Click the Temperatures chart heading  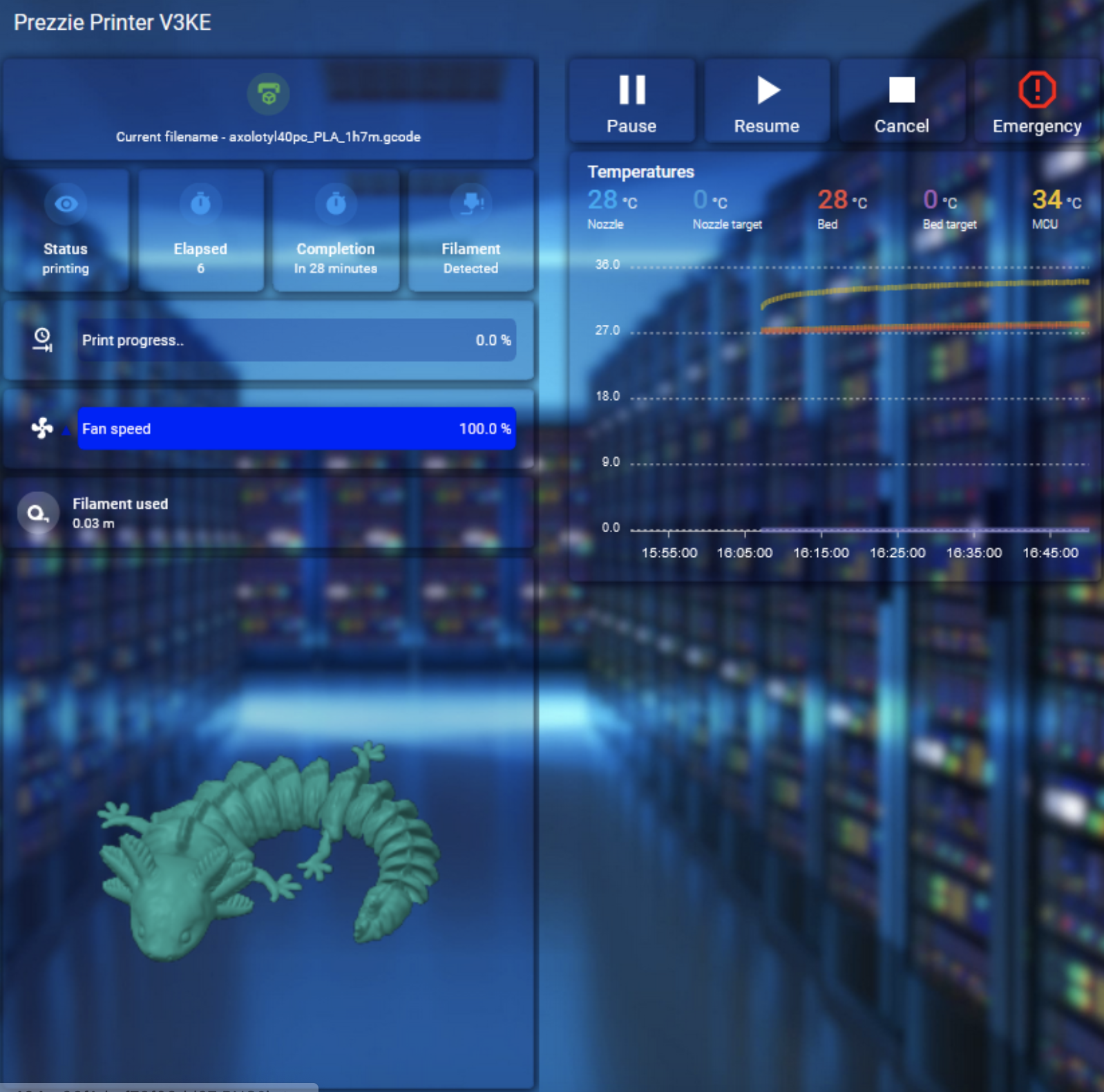pos(640,171)
